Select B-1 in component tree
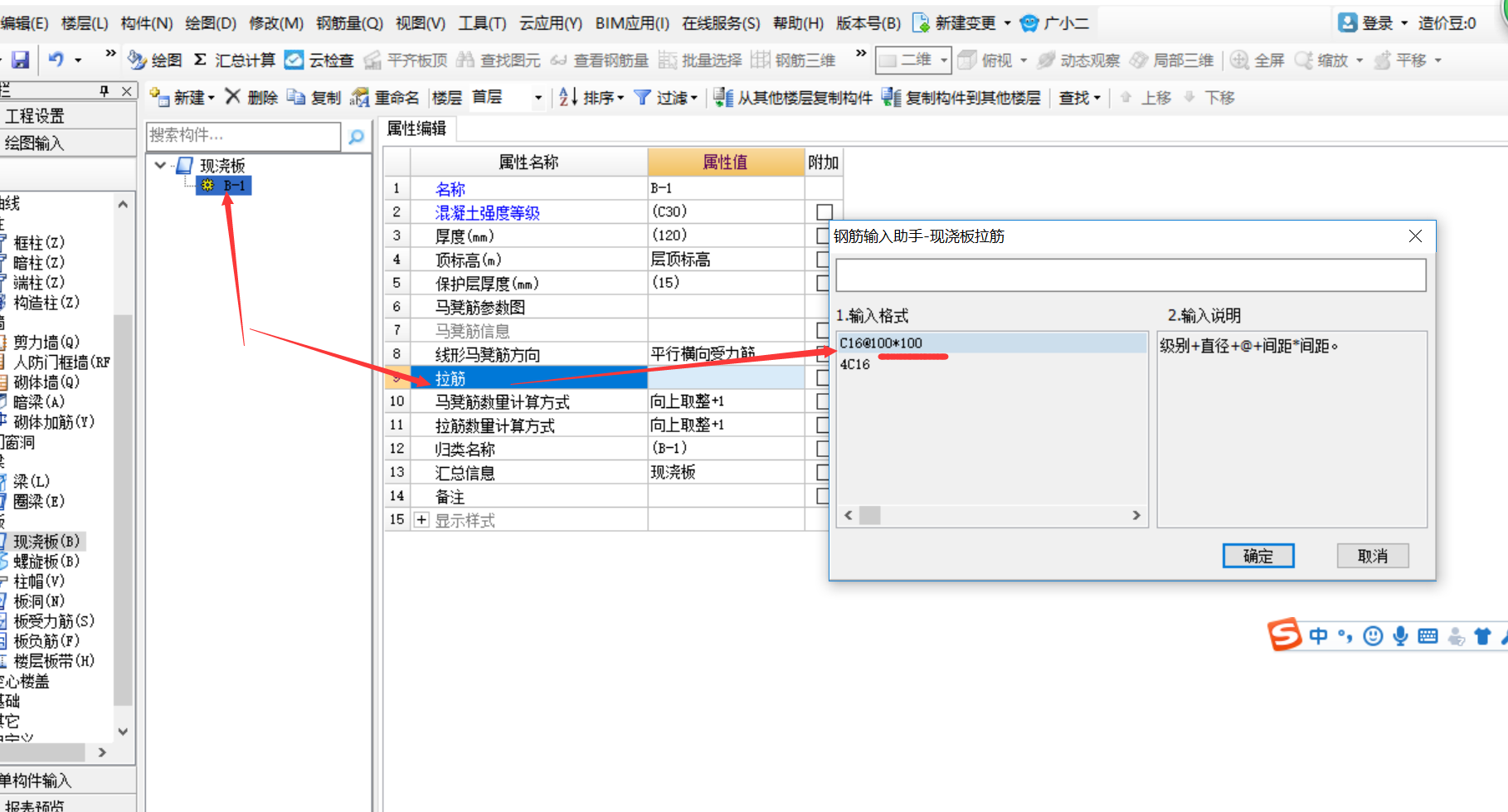 (224, 186)
